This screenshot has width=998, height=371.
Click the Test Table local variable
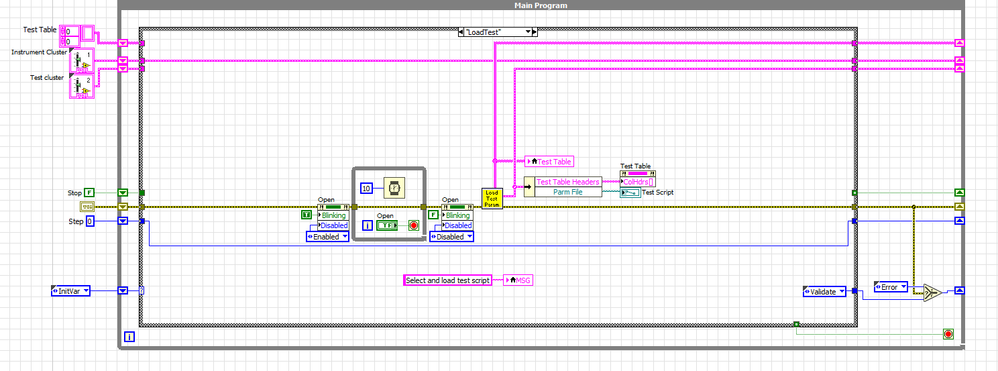[x=550, y=162]
